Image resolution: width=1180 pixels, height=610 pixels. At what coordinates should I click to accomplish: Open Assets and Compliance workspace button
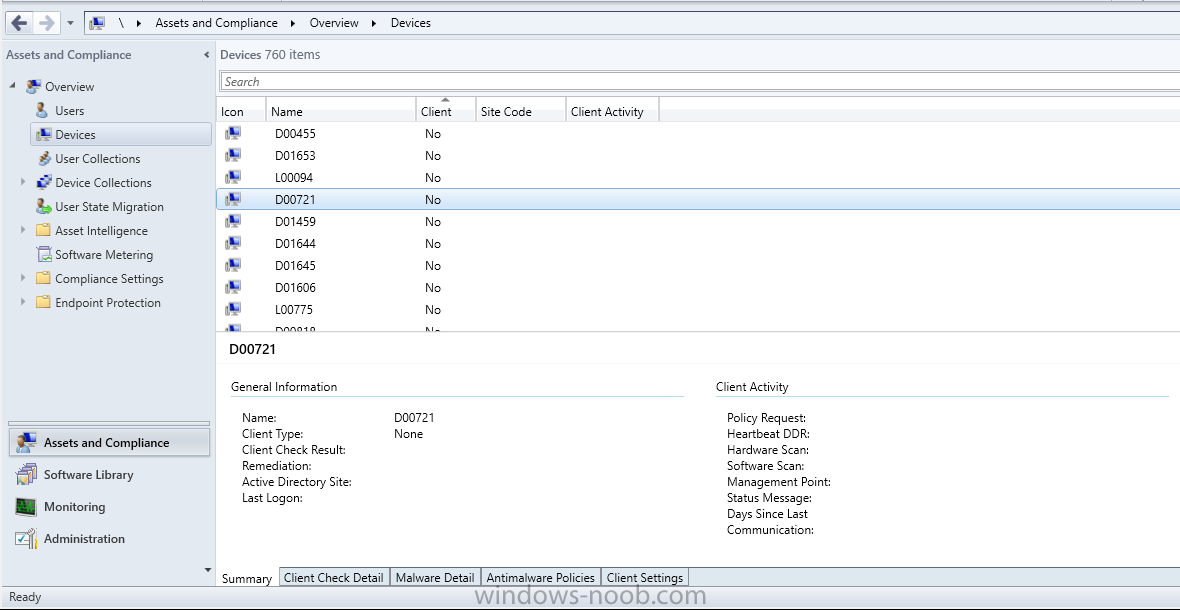pyautogui.click(x=109, y=442)
